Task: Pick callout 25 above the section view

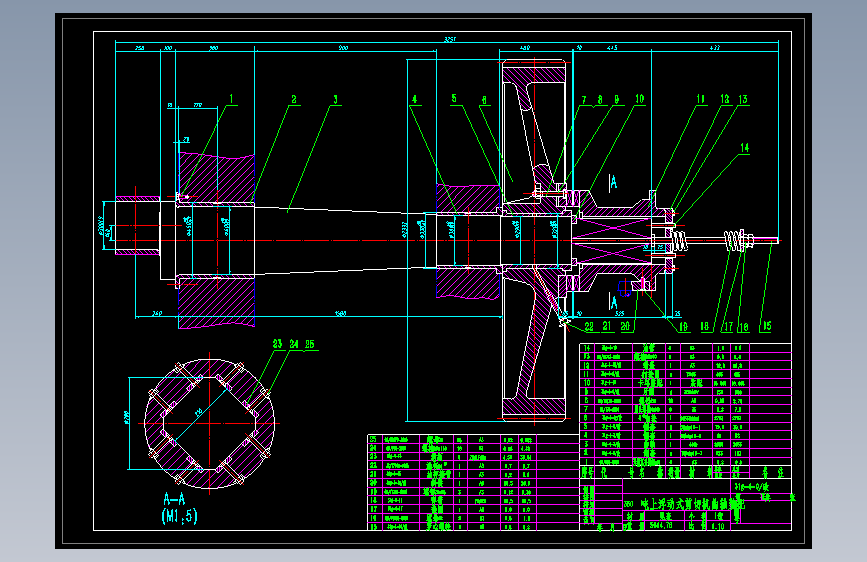Action: (x=310, y=344)
